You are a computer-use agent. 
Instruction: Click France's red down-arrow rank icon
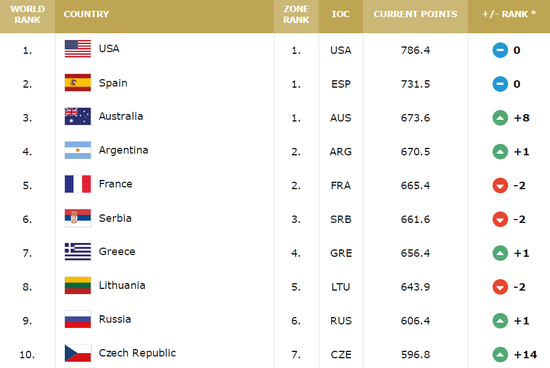500,185
